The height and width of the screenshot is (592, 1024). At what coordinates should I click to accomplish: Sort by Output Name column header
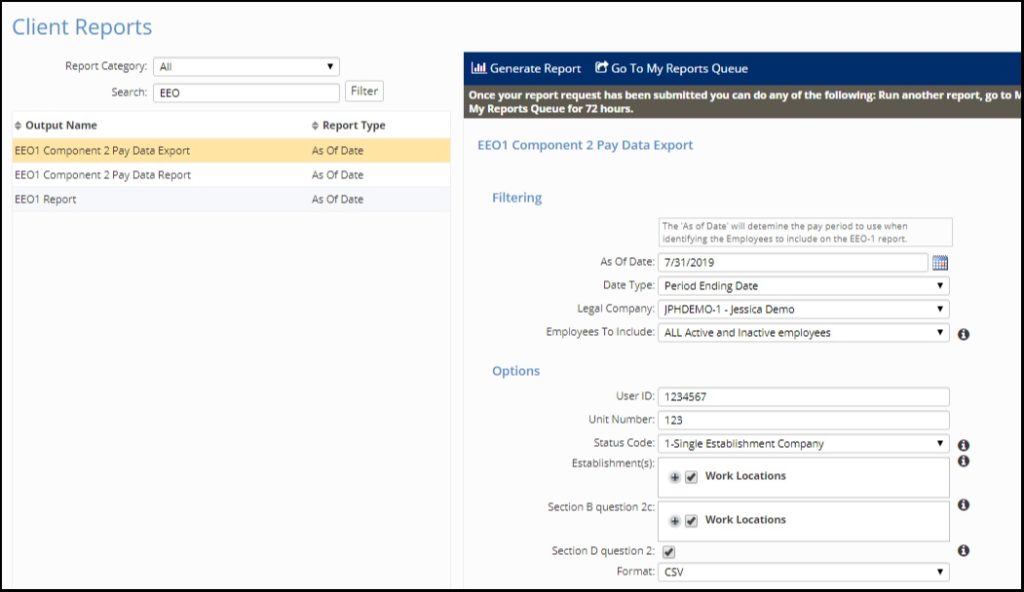[x=61, y=125]
